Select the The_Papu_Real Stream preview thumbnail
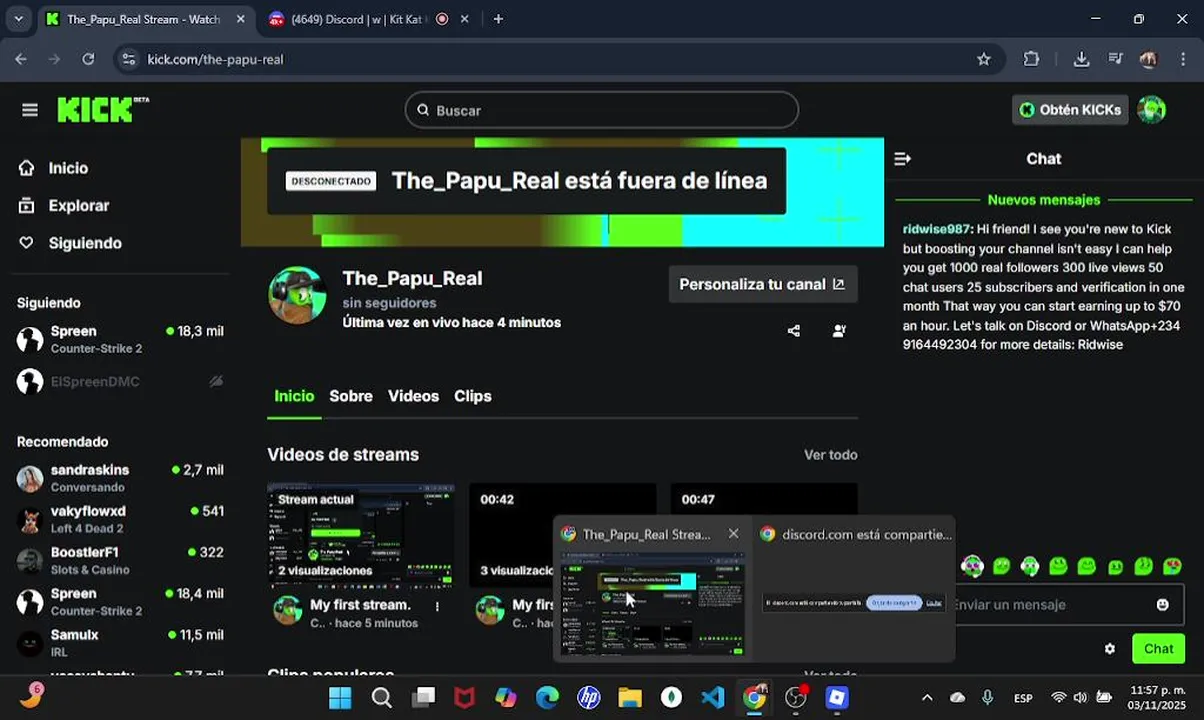This screenshot has height=720, width=1204. click(652, 604)
